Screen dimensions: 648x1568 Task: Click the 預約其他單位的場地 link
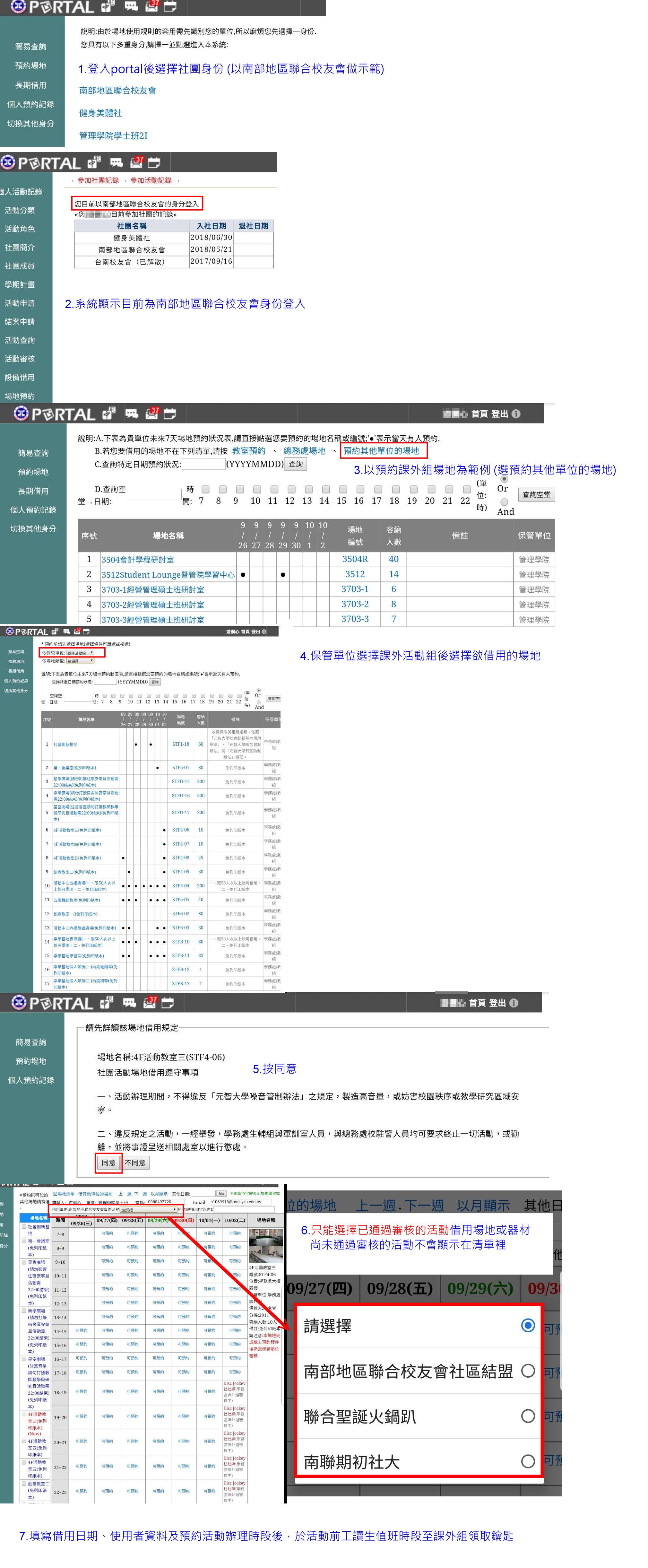381,450
